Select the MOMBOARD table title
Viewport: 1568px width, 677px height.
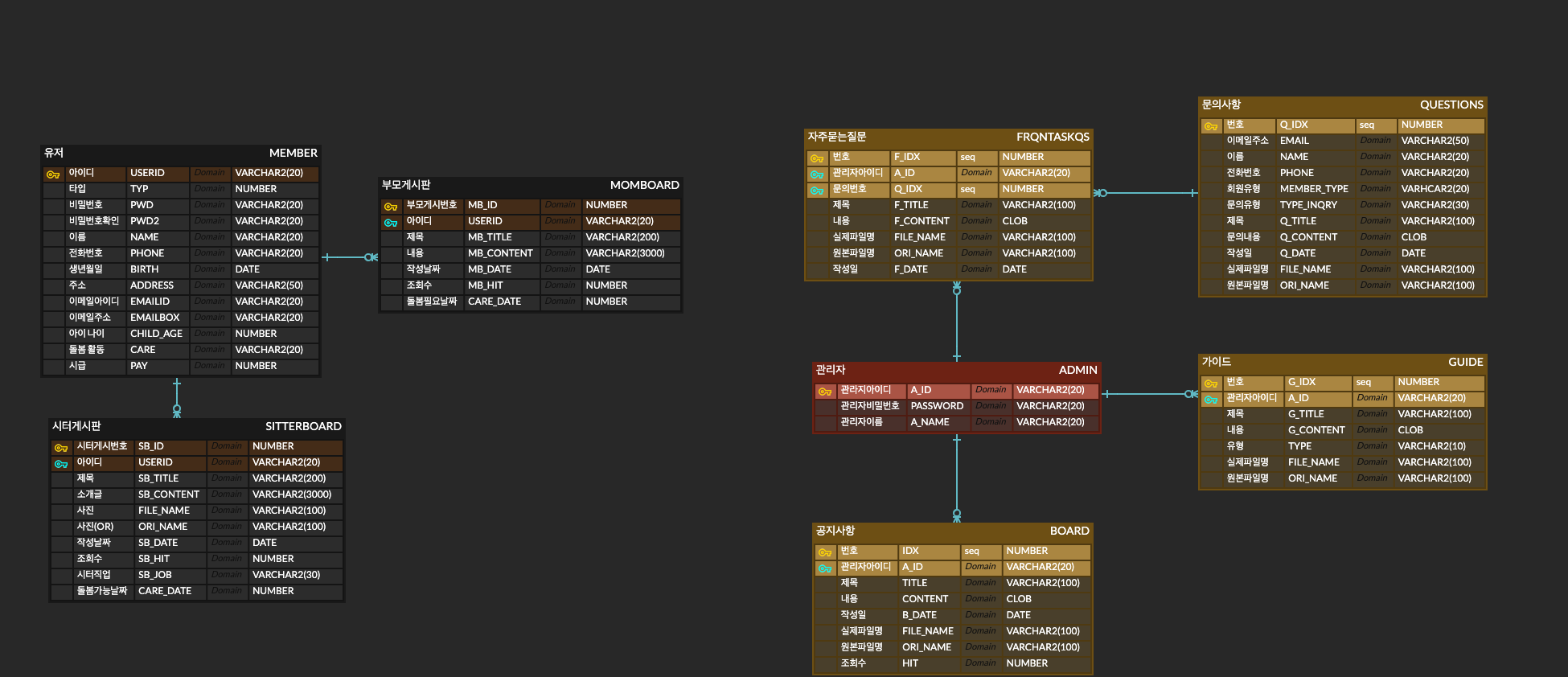tap(644, 185)
